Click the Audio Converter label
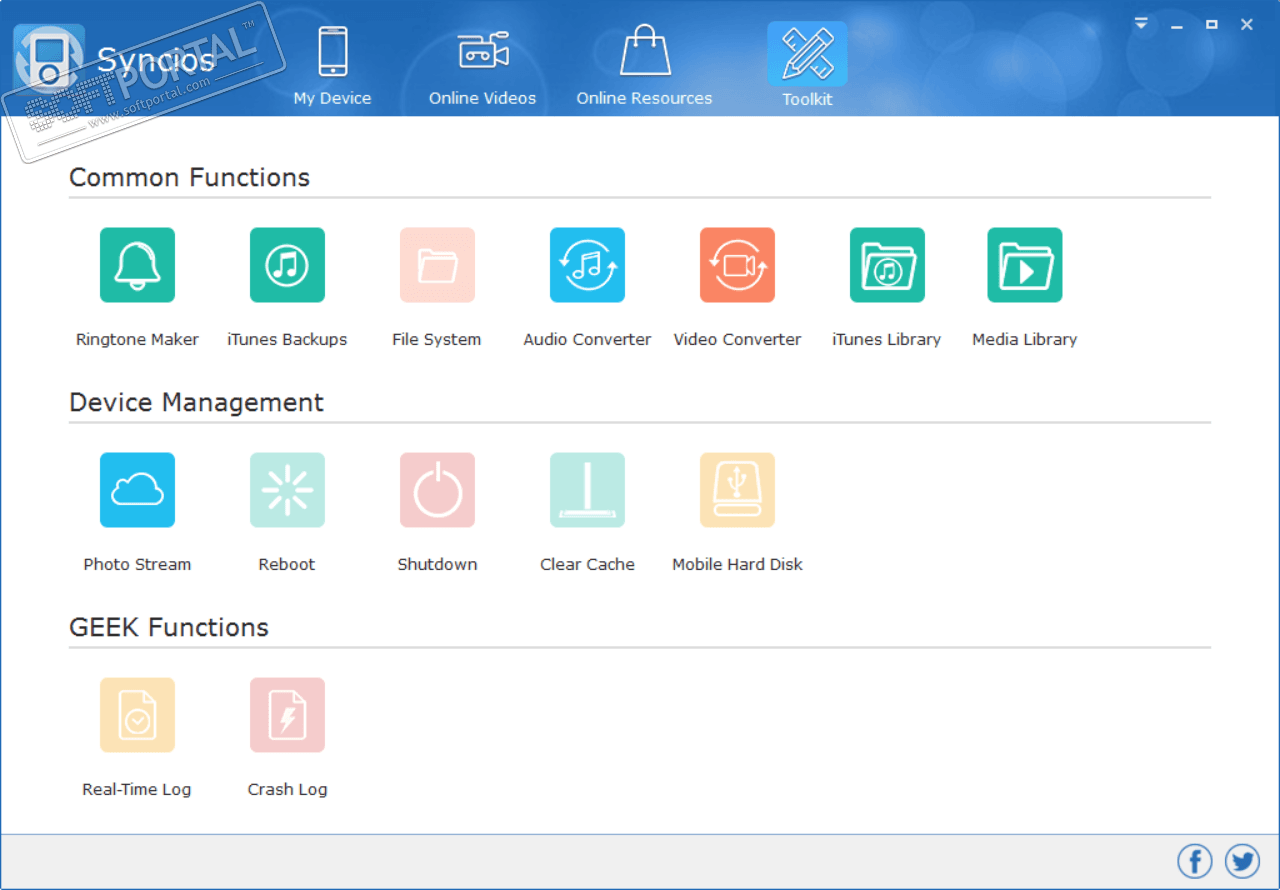 tap(587, 340)
